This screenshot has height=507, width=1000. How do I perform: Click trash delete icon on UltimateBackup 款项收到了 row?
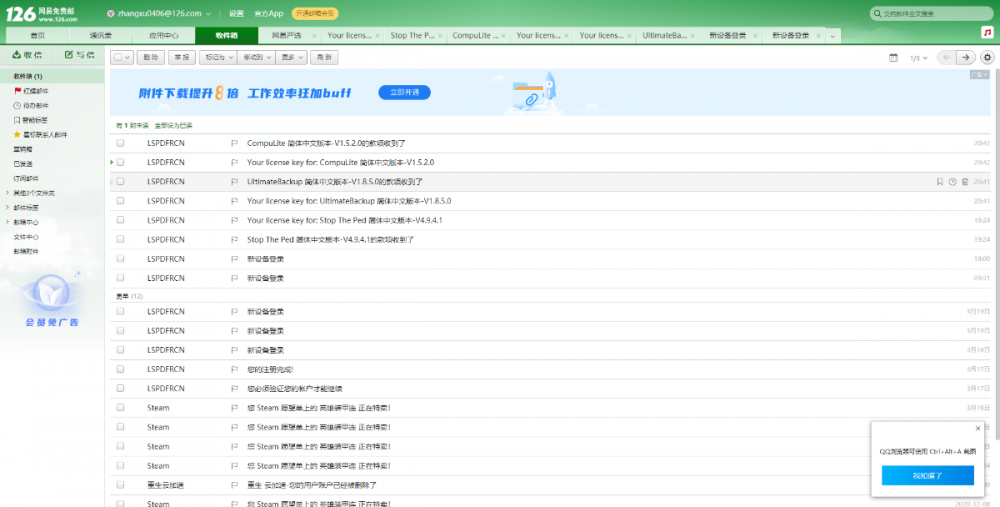tap(965, 182)
